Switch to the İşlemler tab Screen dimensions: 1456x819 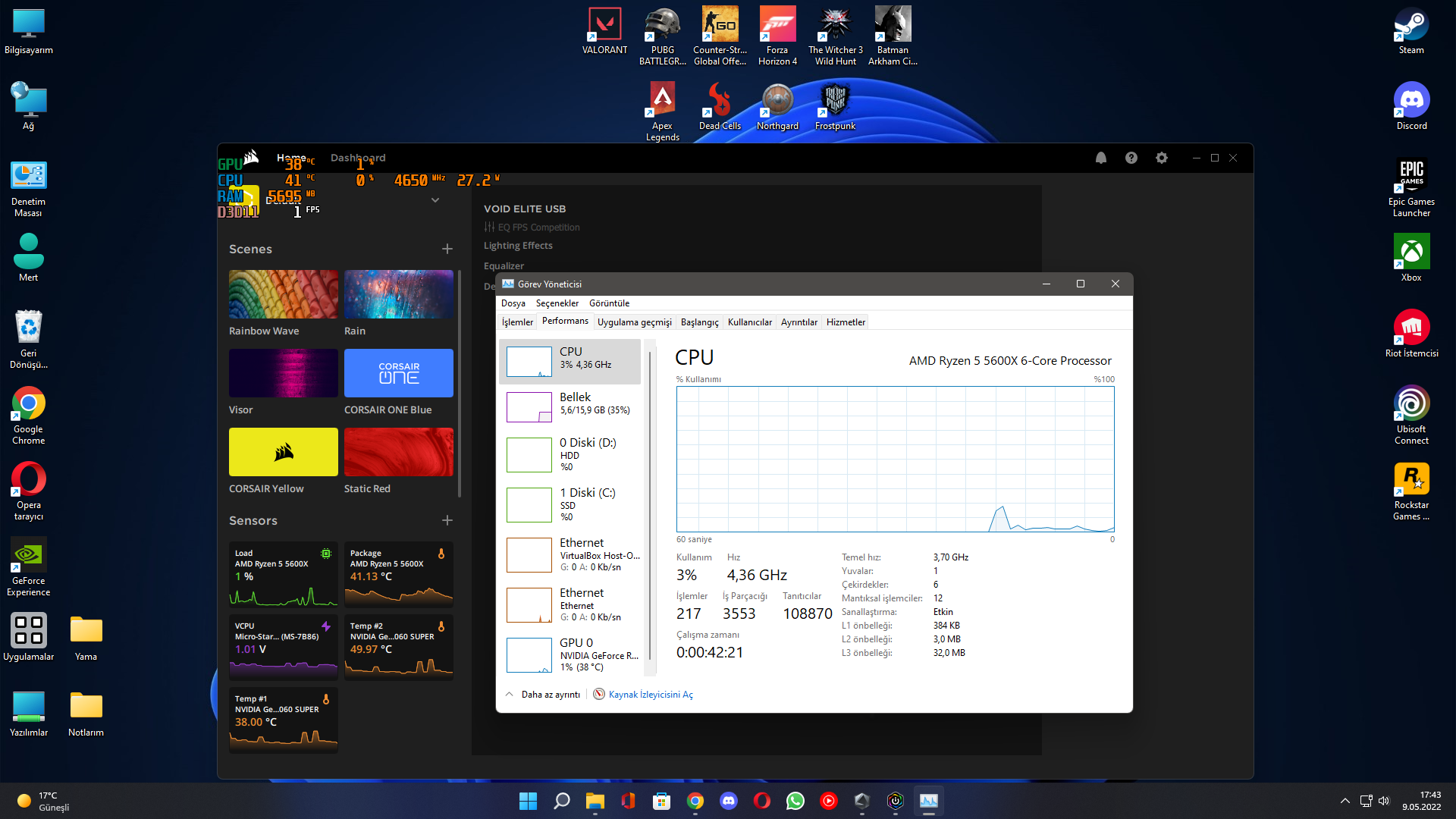click(x=517, y=322)
